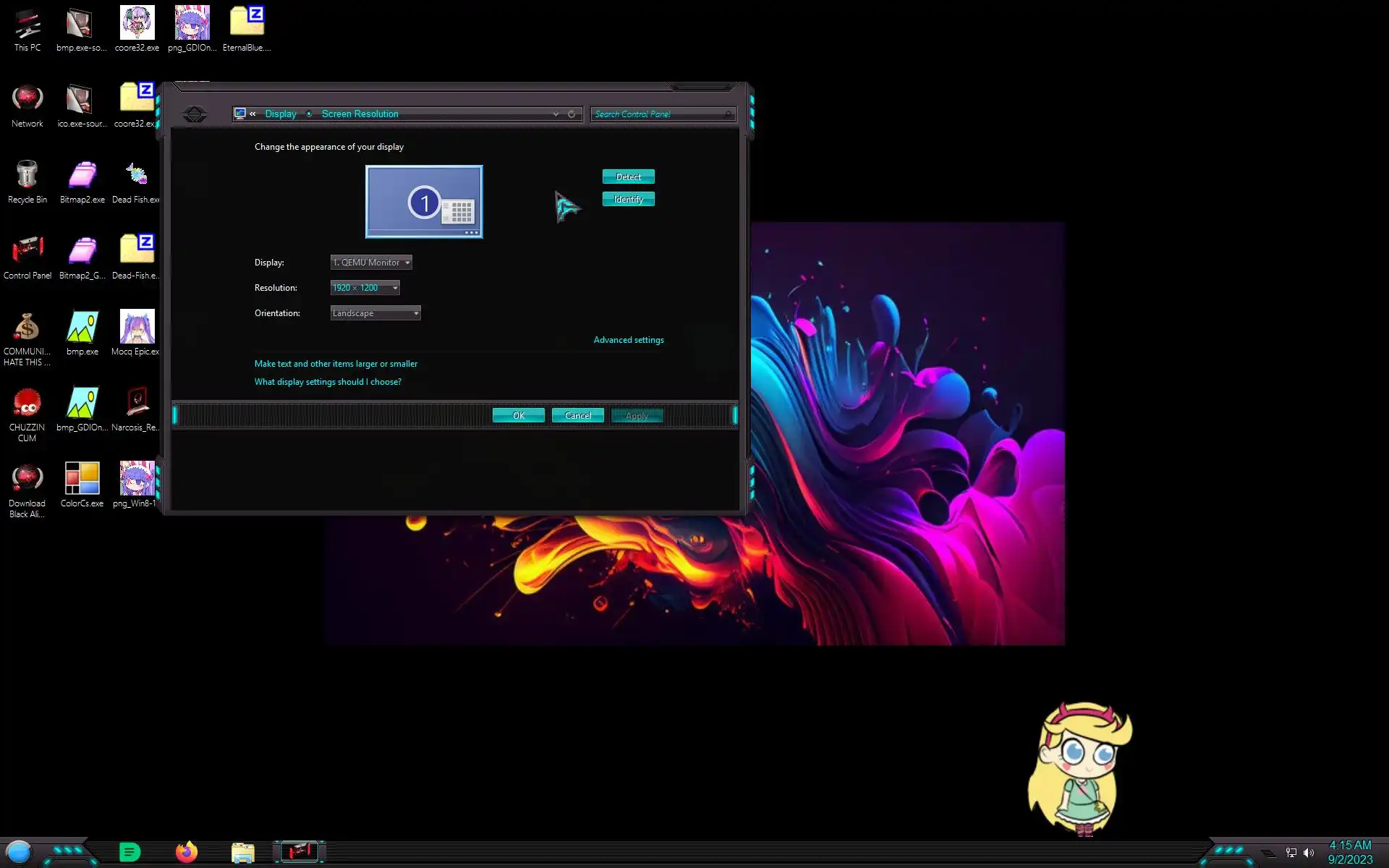This screenshot has height=868, width=1389.
Task: Expand the address bar history arrow
Action: click(556, 114)
